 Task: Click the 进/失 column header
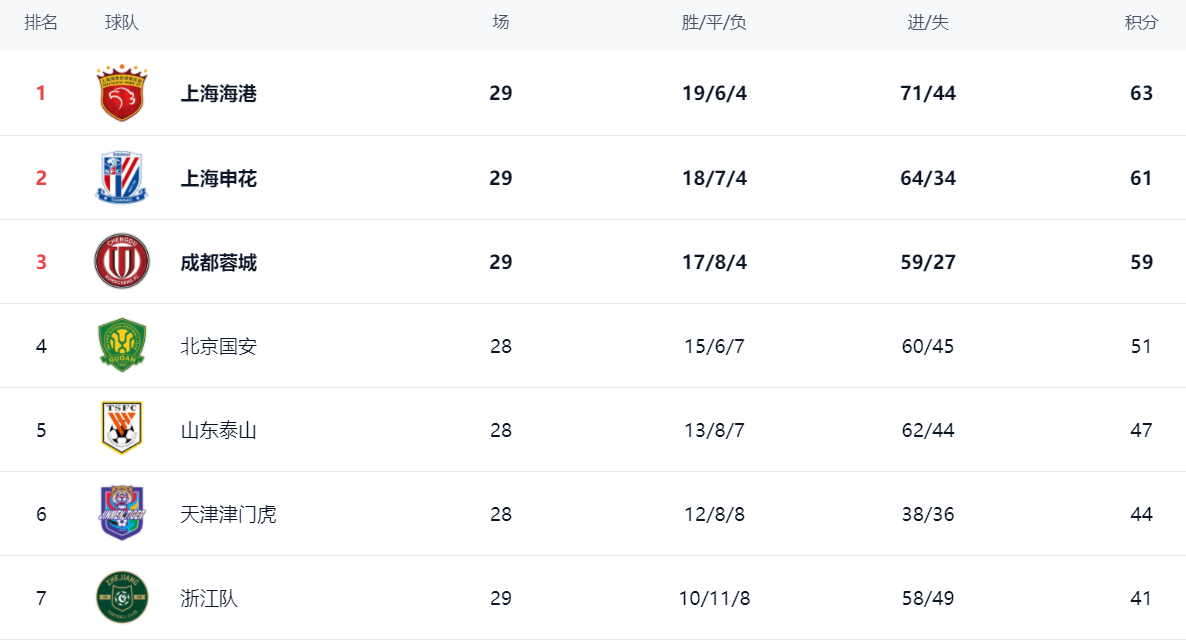coord(928,23)
